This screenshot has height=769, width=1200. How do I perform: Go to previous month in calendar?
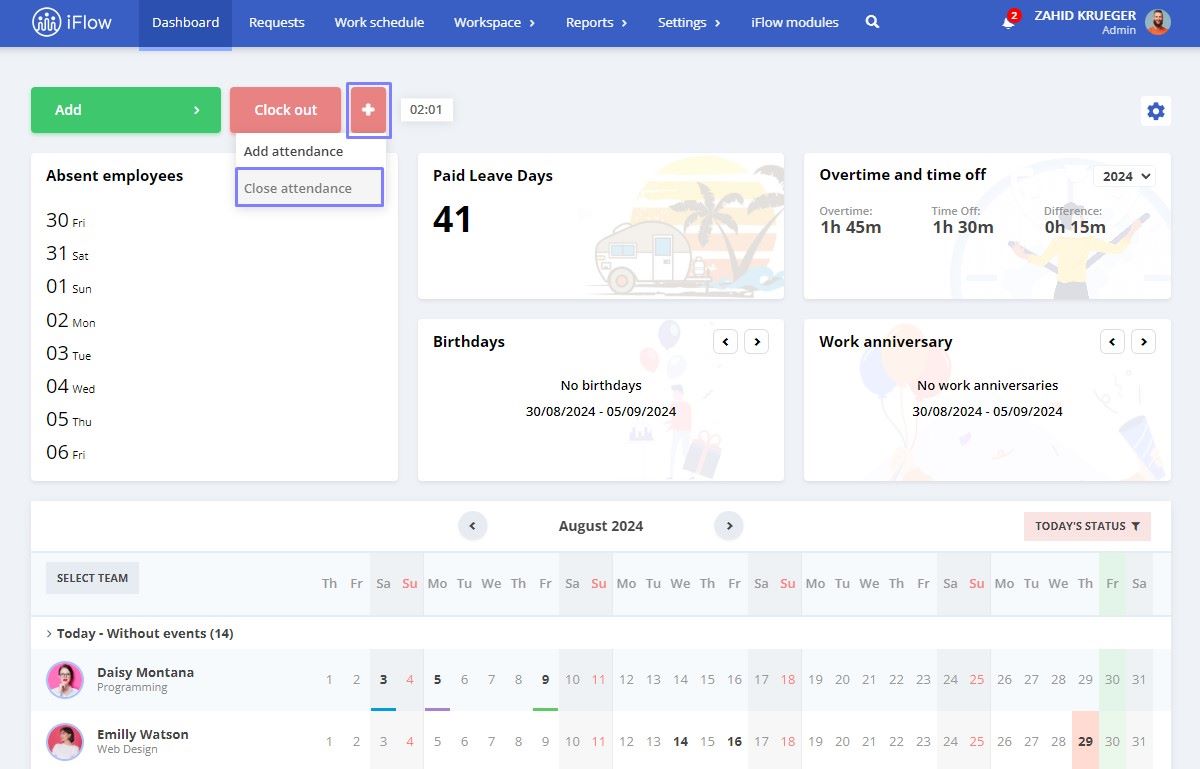pyautogui.click(x=472, y=526)
